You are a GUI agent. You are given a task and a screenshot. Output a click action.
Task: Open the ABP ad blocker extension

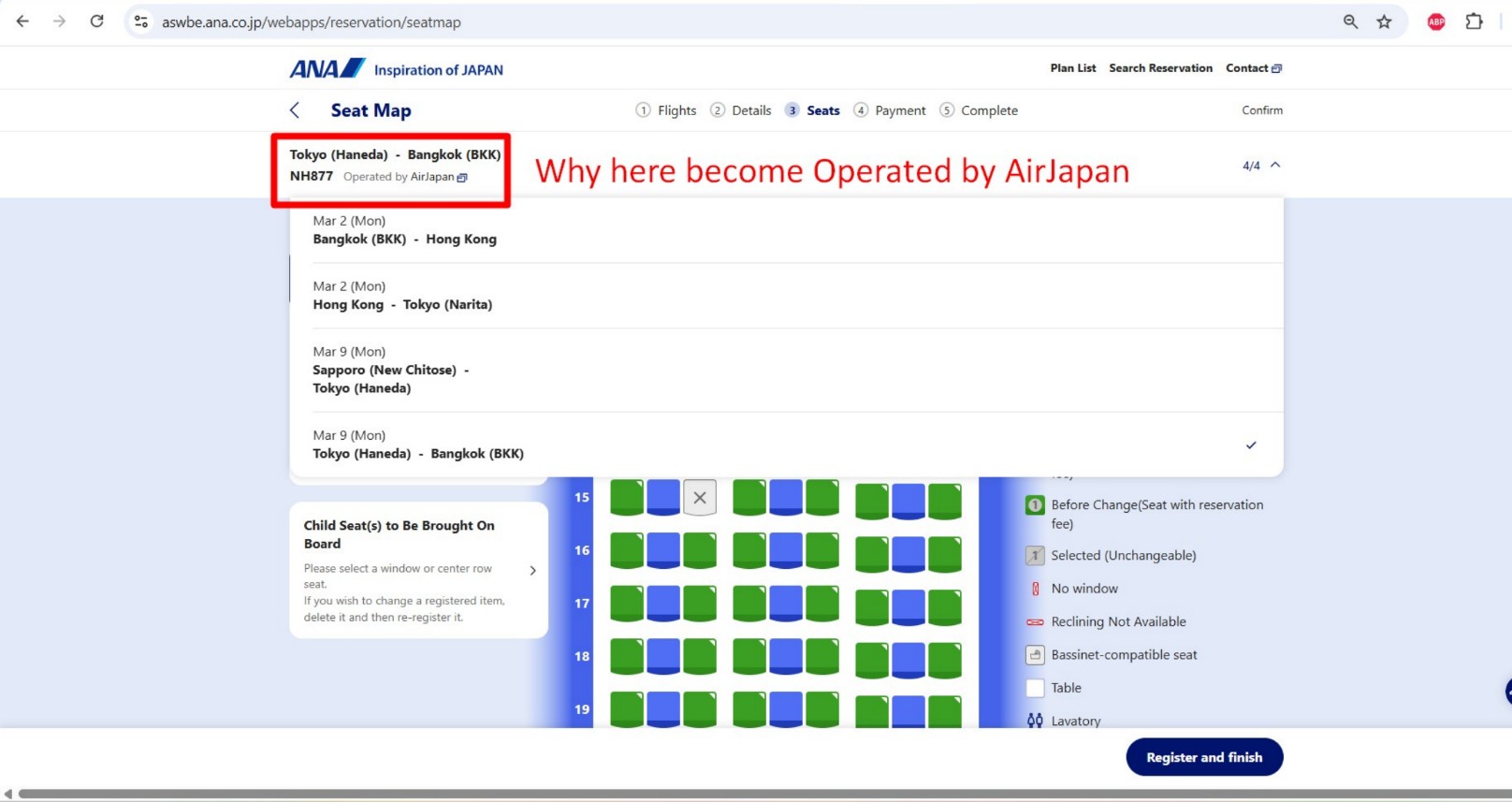tap(1436, 22)
